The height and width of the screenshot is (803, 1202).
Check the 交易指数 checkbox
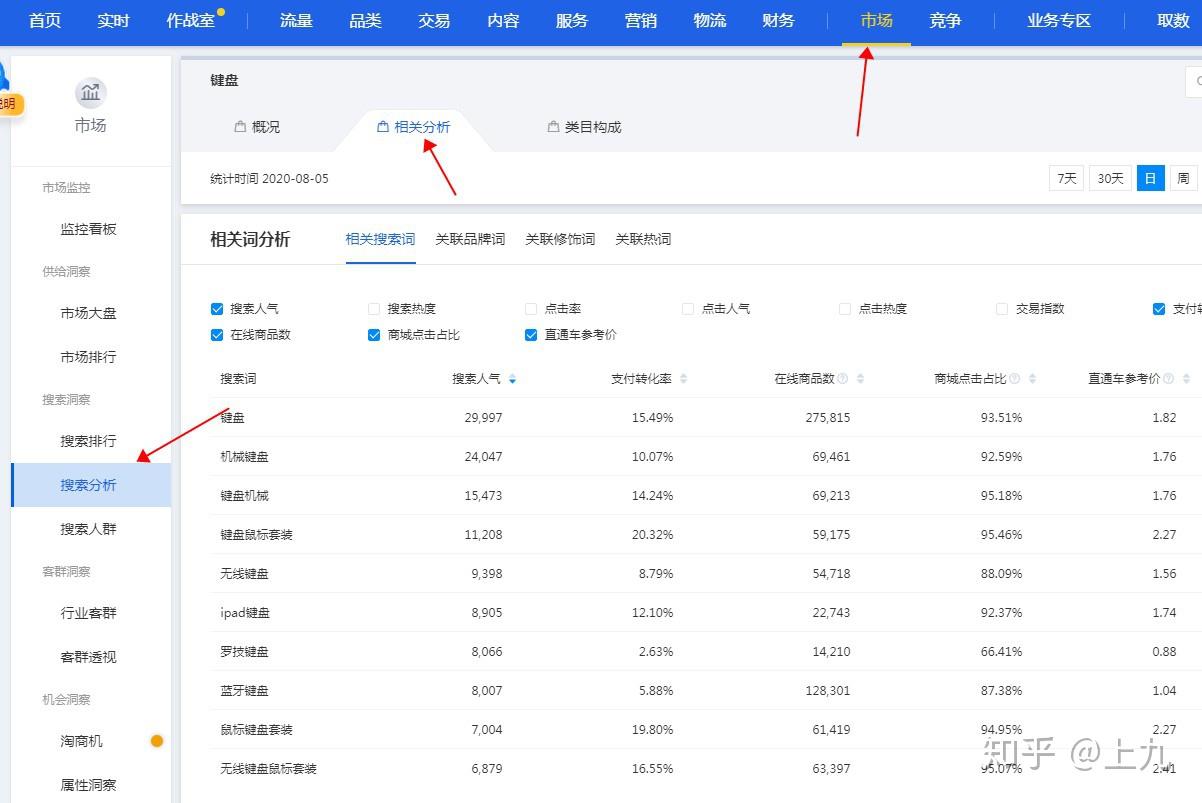[1002, 309]
